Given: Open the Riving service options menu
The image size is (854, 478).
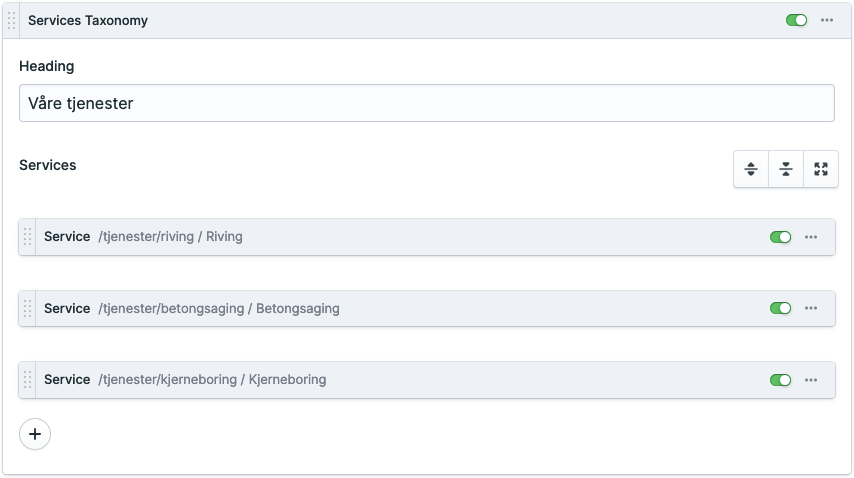Looking at the screenshot, I should (x=811, y=237).
